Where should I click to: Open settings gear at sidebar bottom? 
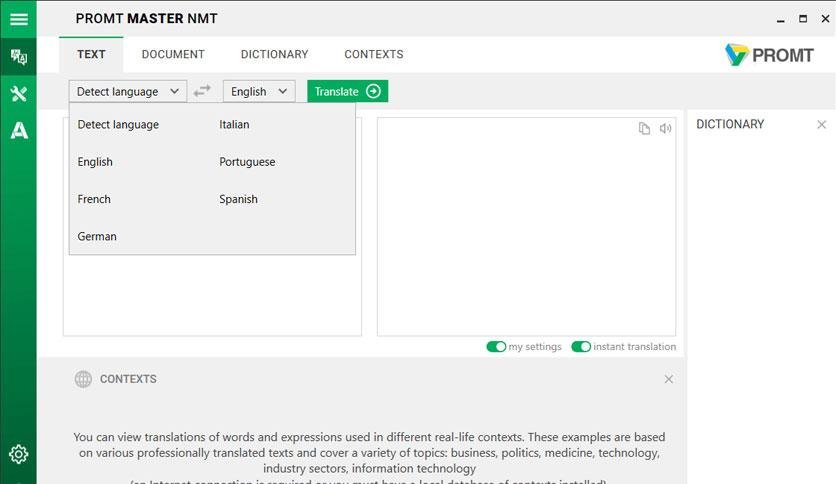[19, 454]
